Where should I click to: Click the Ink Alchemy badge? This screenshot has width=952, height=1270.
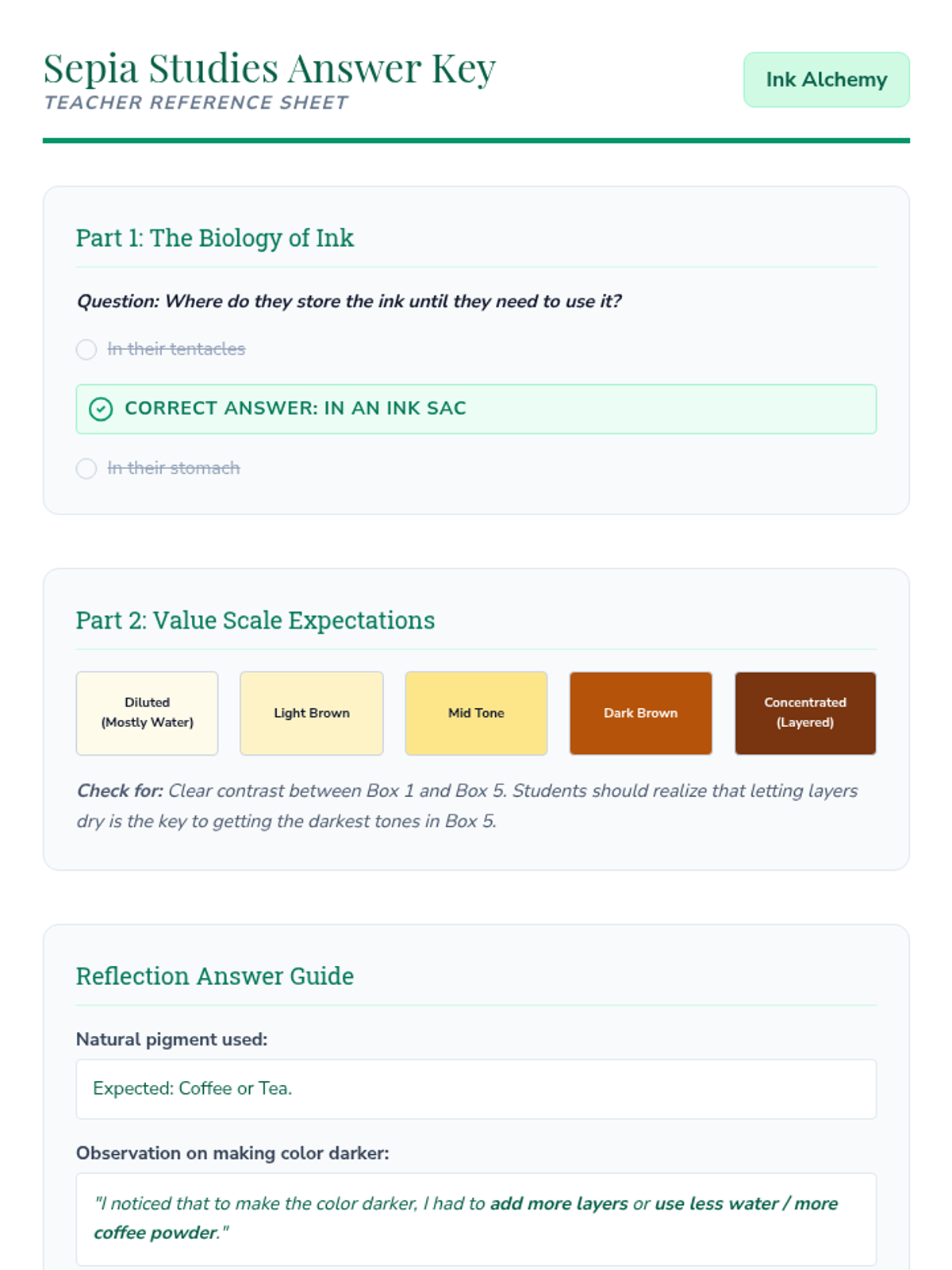point(826,79)
